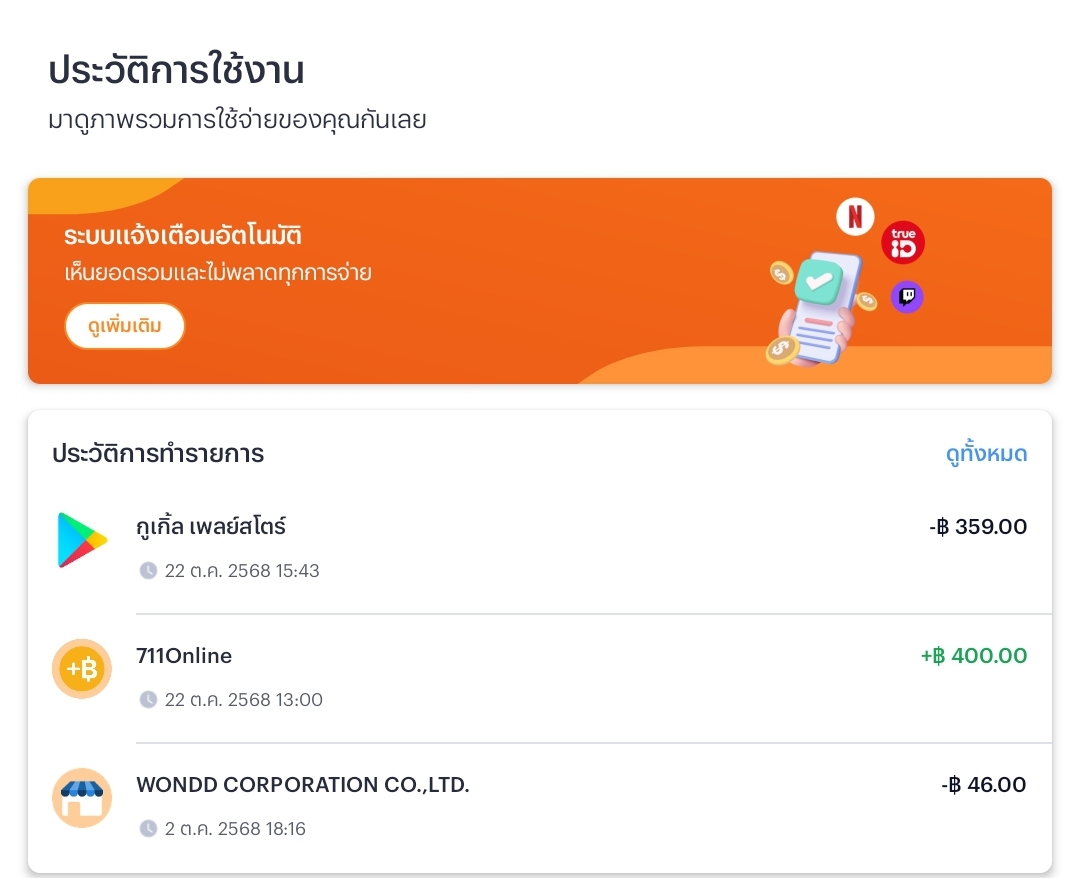The width and height of the screenshot is (1079, 878).
Task: Click the ระบบแจ้งเตือนอัตโนมัติ banner title
Action: pos(183,237)
